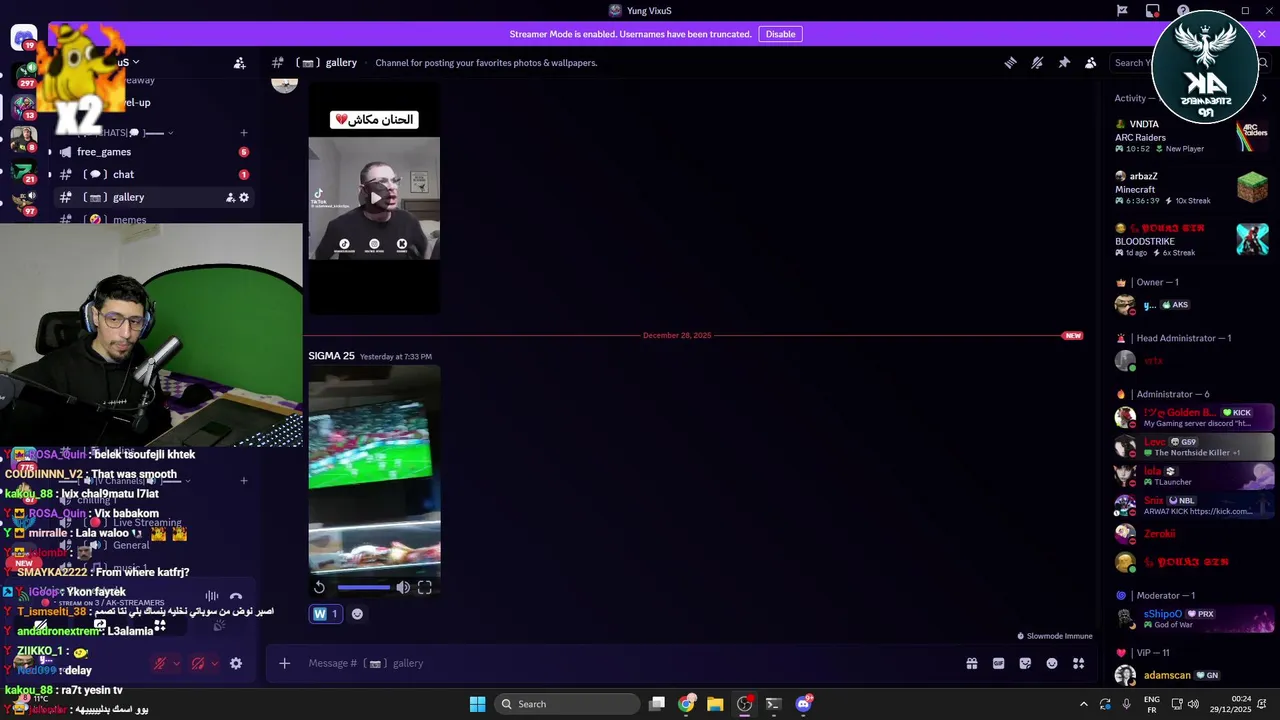Toggle the microphone mute button

coord(160,663)
